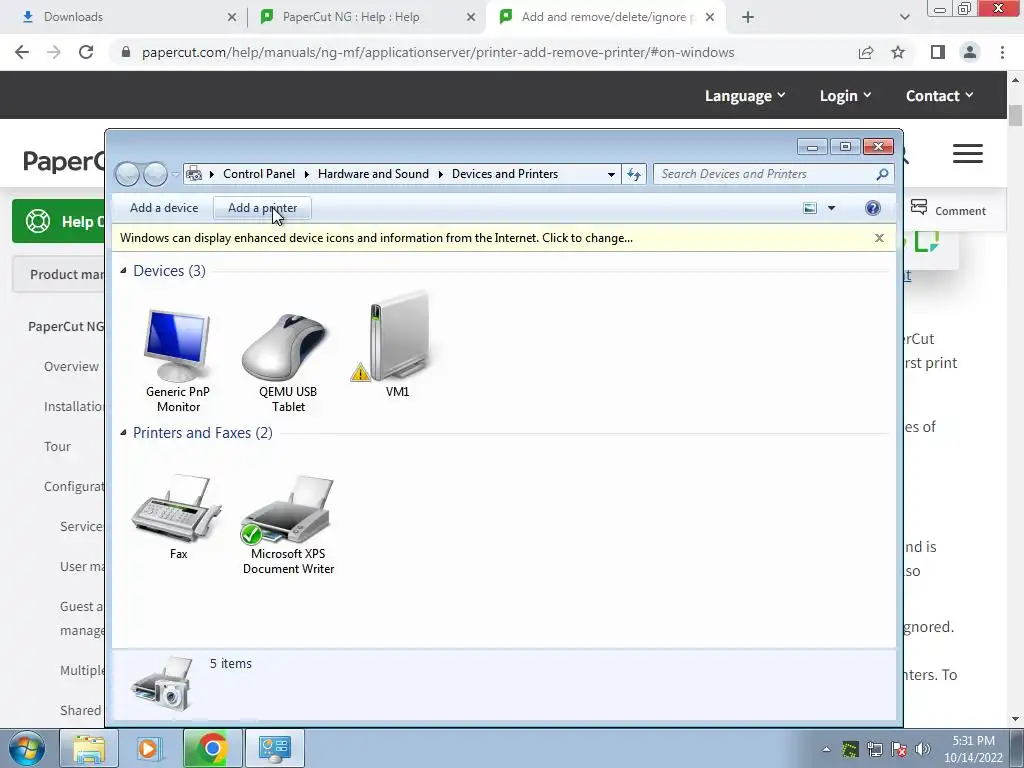1024x768 pixels.
Task: Close the PaperCut NG Help tab
Action: (x=471, y=18)
